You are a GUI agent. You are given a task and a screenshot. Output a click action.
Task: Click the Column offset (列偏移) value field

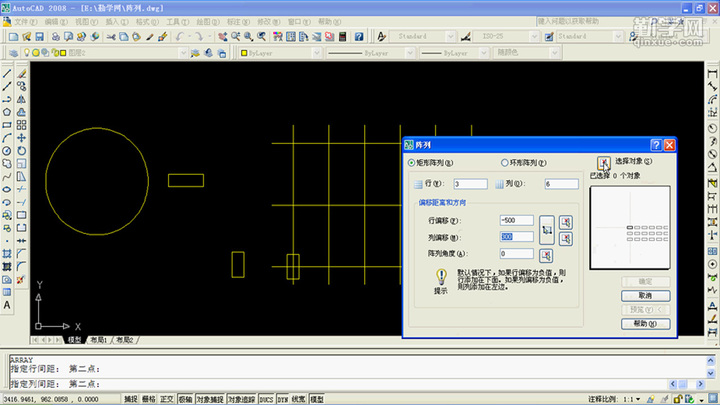click(517, 237)
